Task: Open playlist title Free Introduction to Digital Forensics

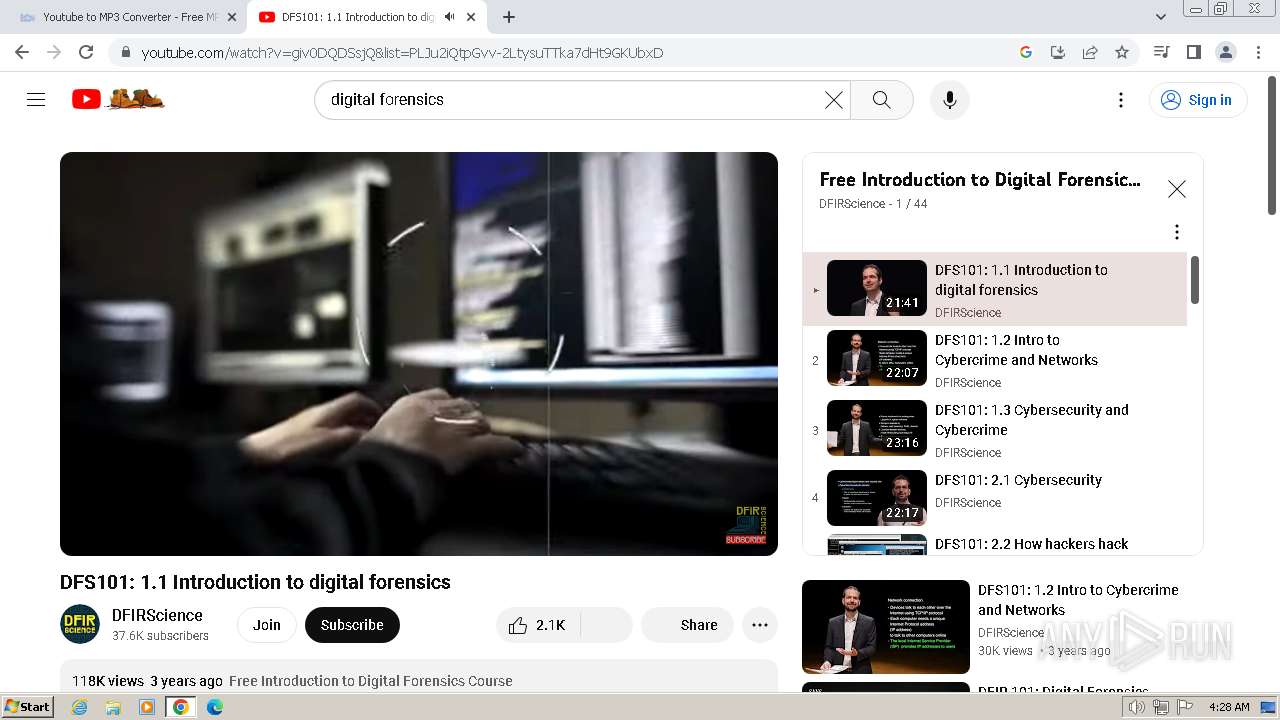Action: click(980, 180)
